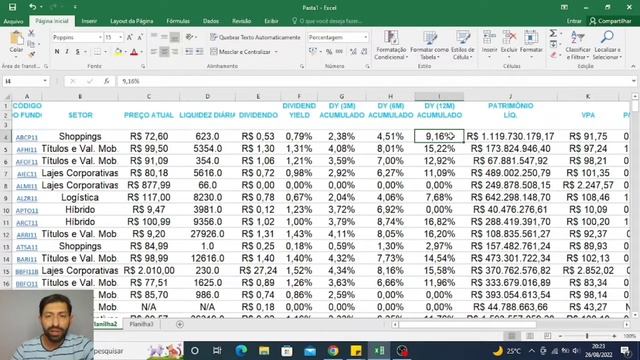Open the ABCP11 fund link
640x360 pixels.
coord(27,137)
